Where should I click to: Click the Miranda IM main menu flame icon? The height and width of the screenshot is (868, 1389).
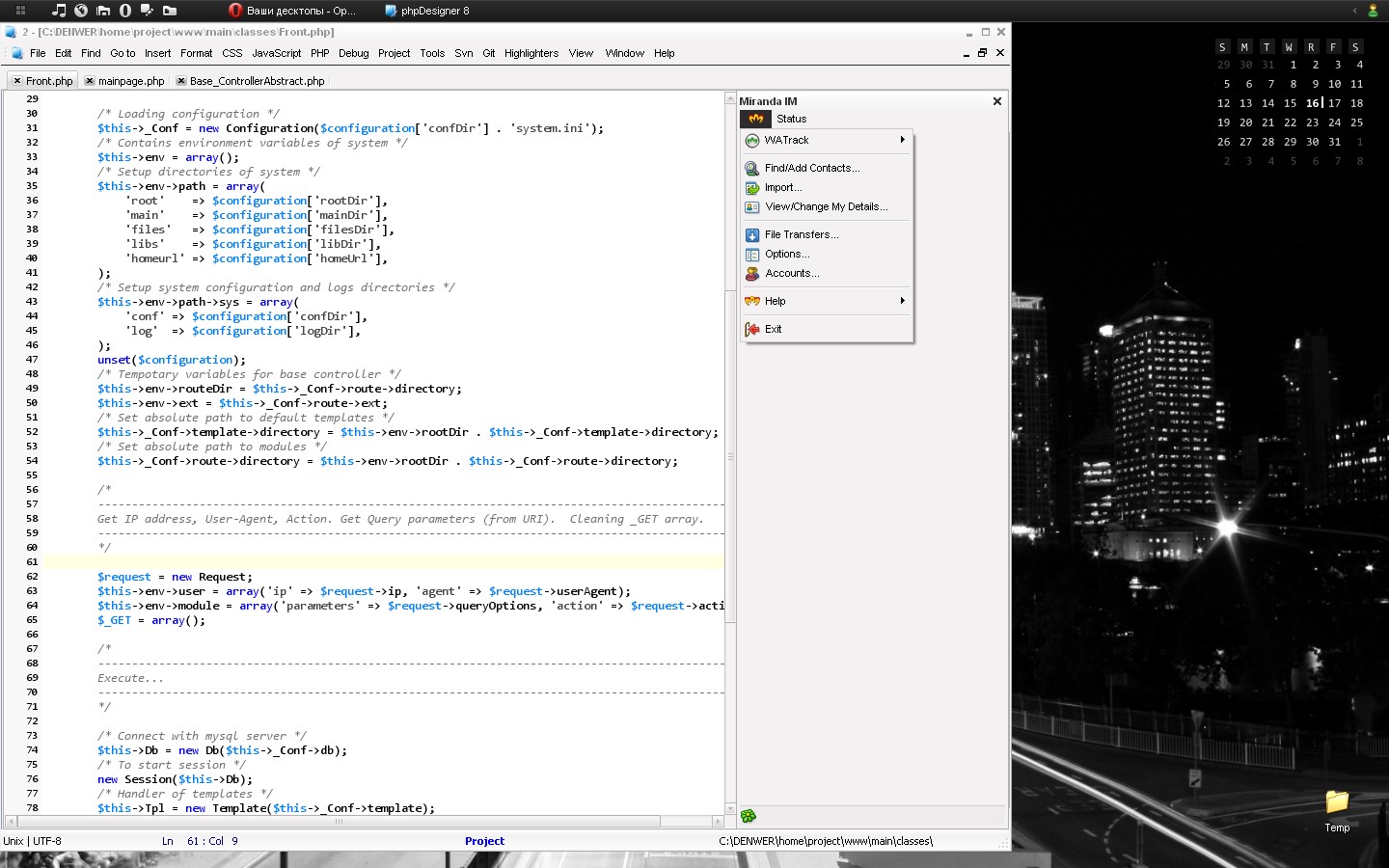(x=756, y=119)
